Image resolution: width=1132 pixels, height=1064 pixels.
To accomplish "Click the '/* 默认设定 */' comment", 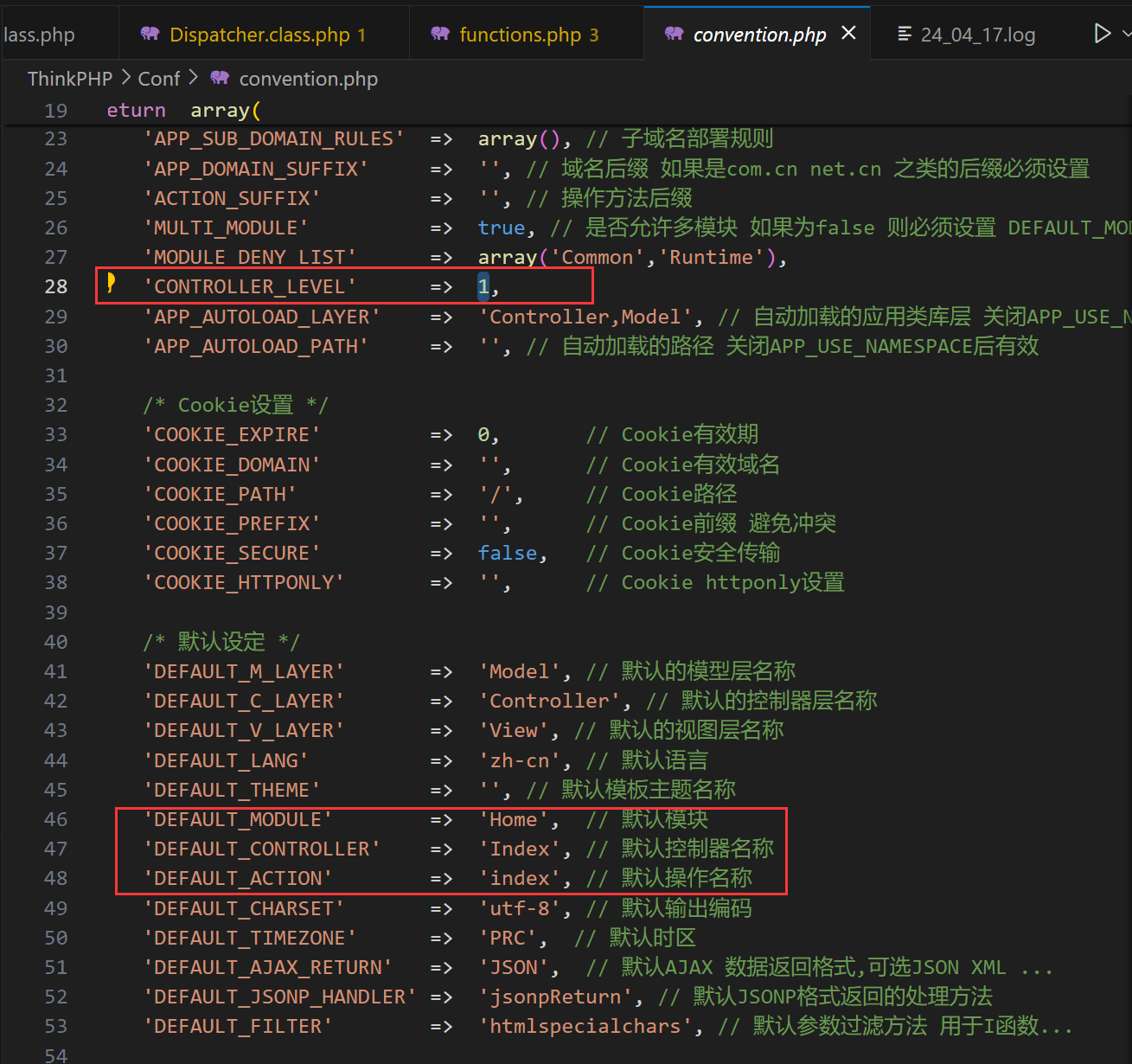I will [x=221, y=642].
